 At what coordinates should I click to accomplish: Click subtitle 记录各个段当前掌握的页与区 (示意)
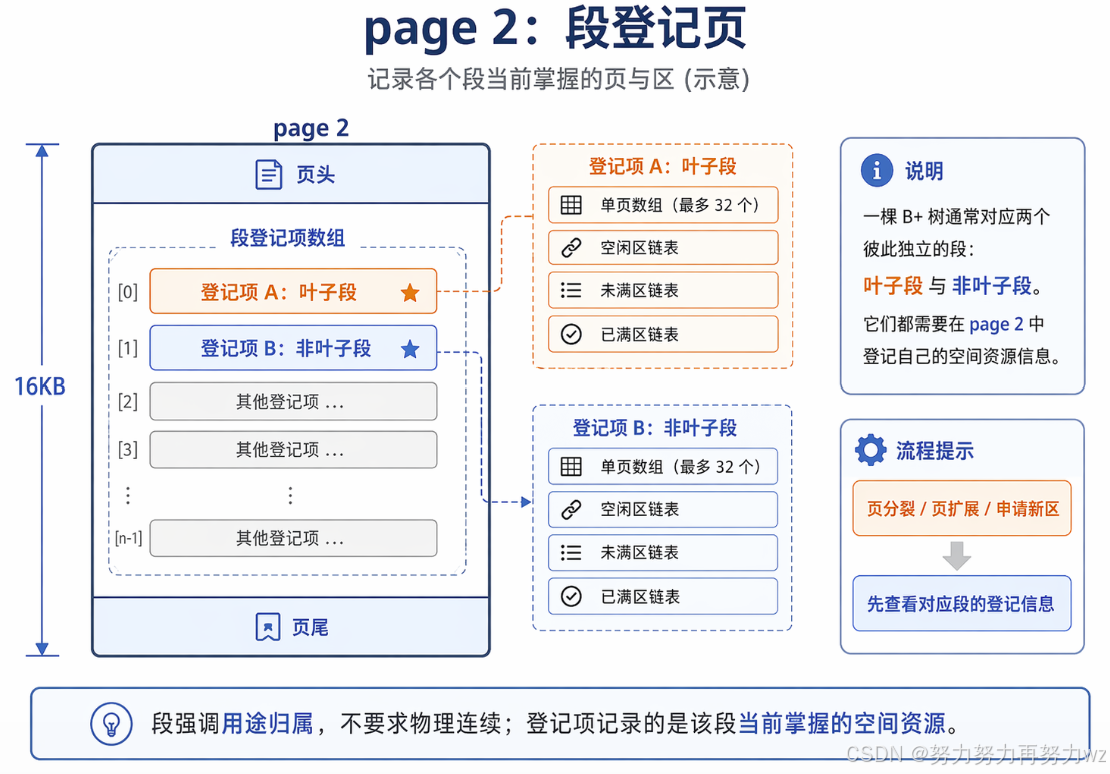[x=558, y=79]
